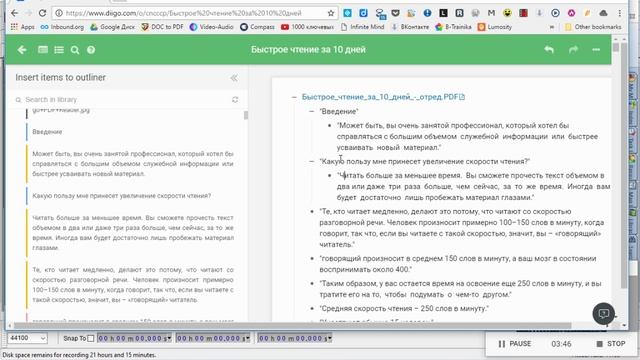Open the outline list icon in green header
Viewport: 640px width, 360px height.
point(59,50)
